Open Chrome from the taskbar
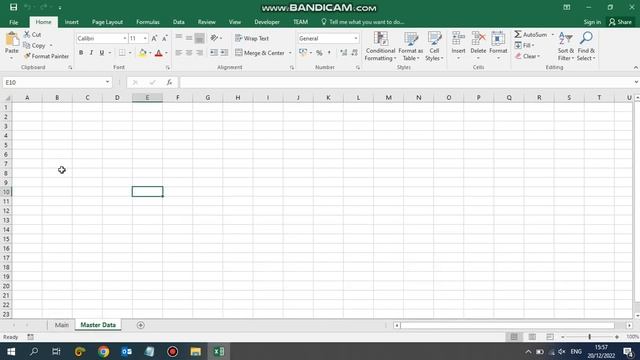Viewport: 640px width, 360px height. click(103, 351)
